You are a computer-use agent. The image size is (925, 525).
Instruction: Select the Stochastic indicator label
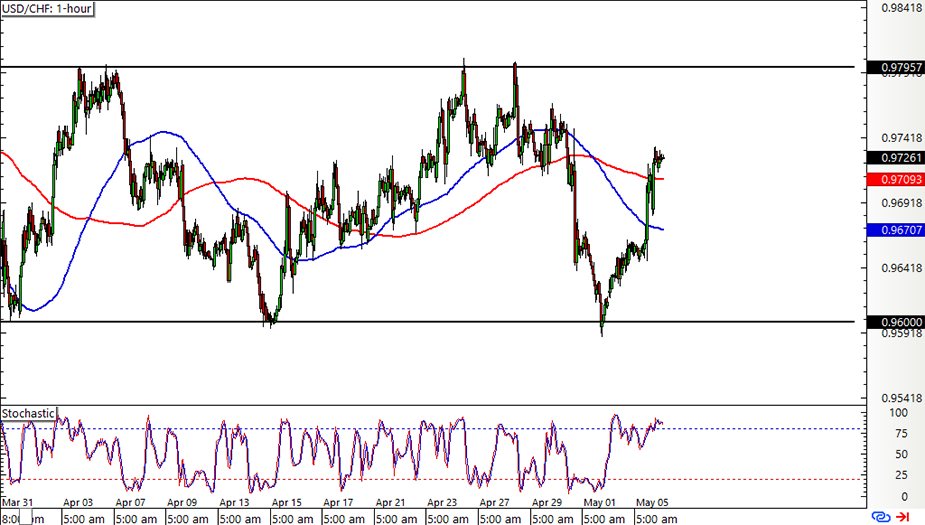point(28,414)
